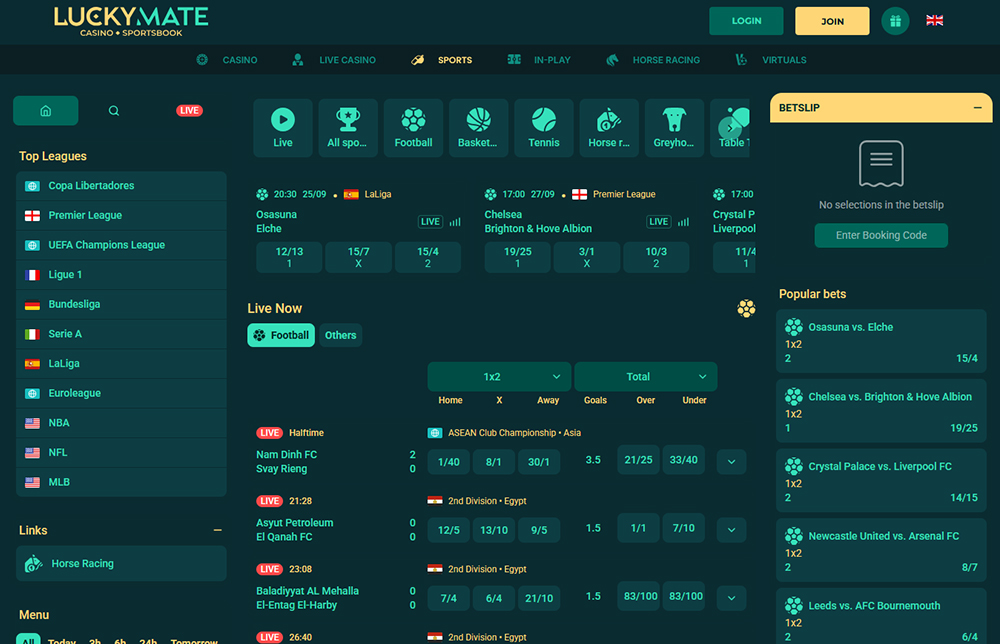
Task: Open the 1x2 market dropdown
Action: pos(499,377)
